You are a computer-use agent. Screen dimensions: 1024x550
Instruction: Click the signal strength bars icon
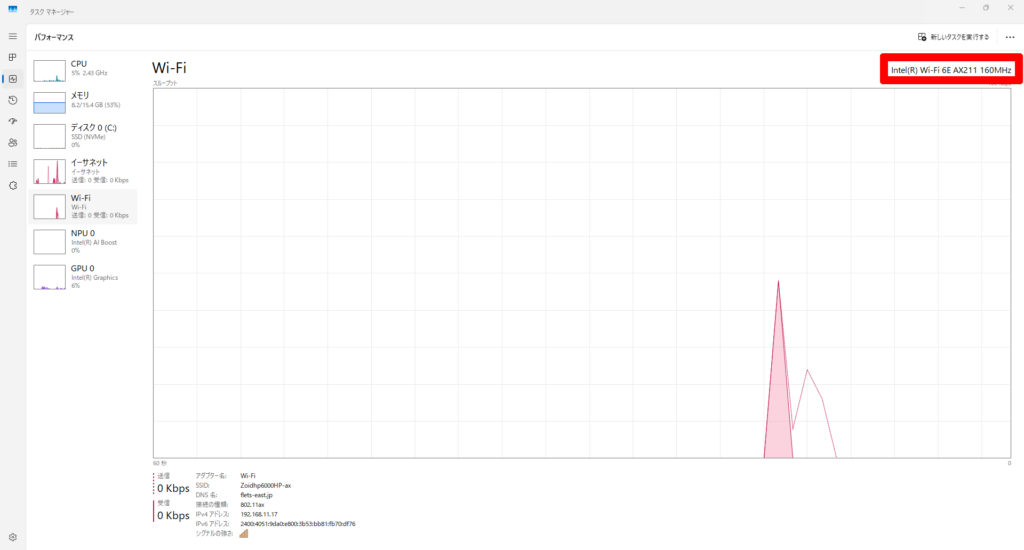point(244,533)
